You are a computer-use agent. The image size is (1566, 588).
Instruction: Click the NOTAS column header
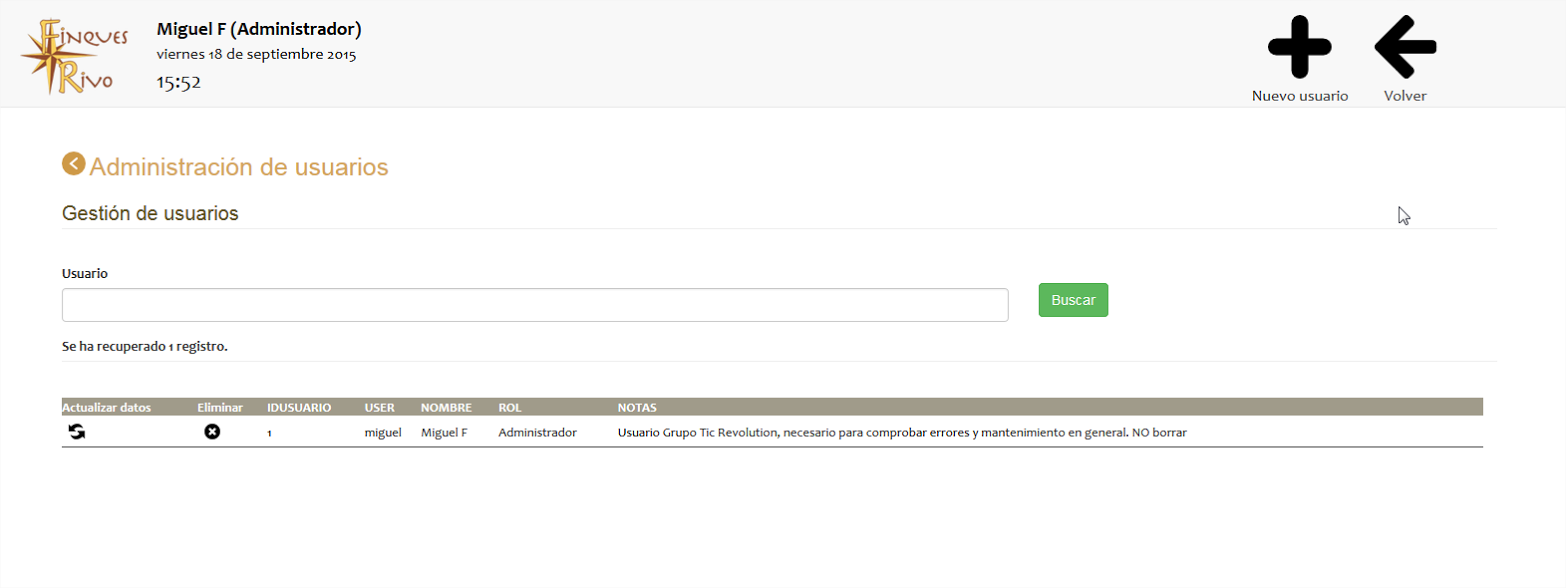[637, 408]
